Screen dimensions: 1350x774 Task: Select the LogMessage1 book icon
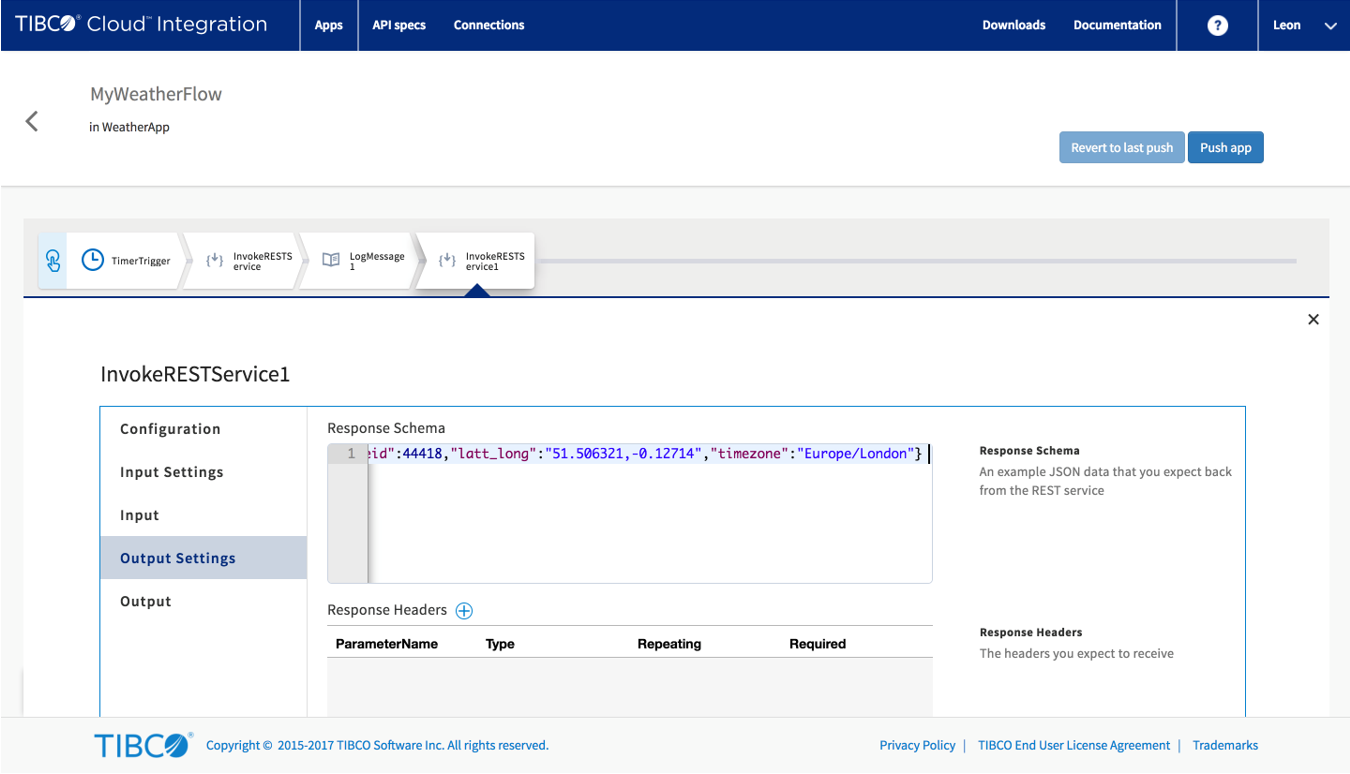(x=331, y=260)
